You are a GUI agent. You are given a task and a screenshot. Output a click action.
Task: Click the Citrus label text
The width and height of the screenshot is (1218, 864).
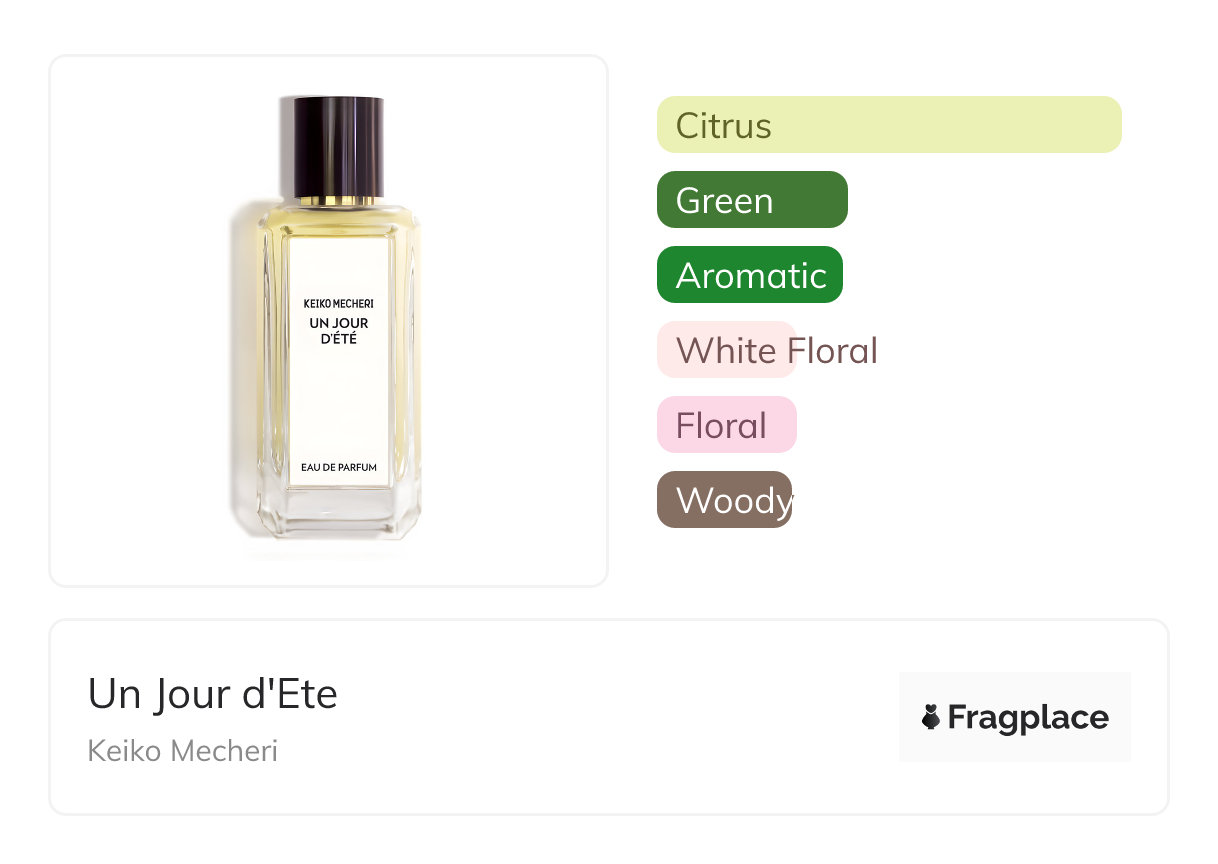[x=724, y=126]
